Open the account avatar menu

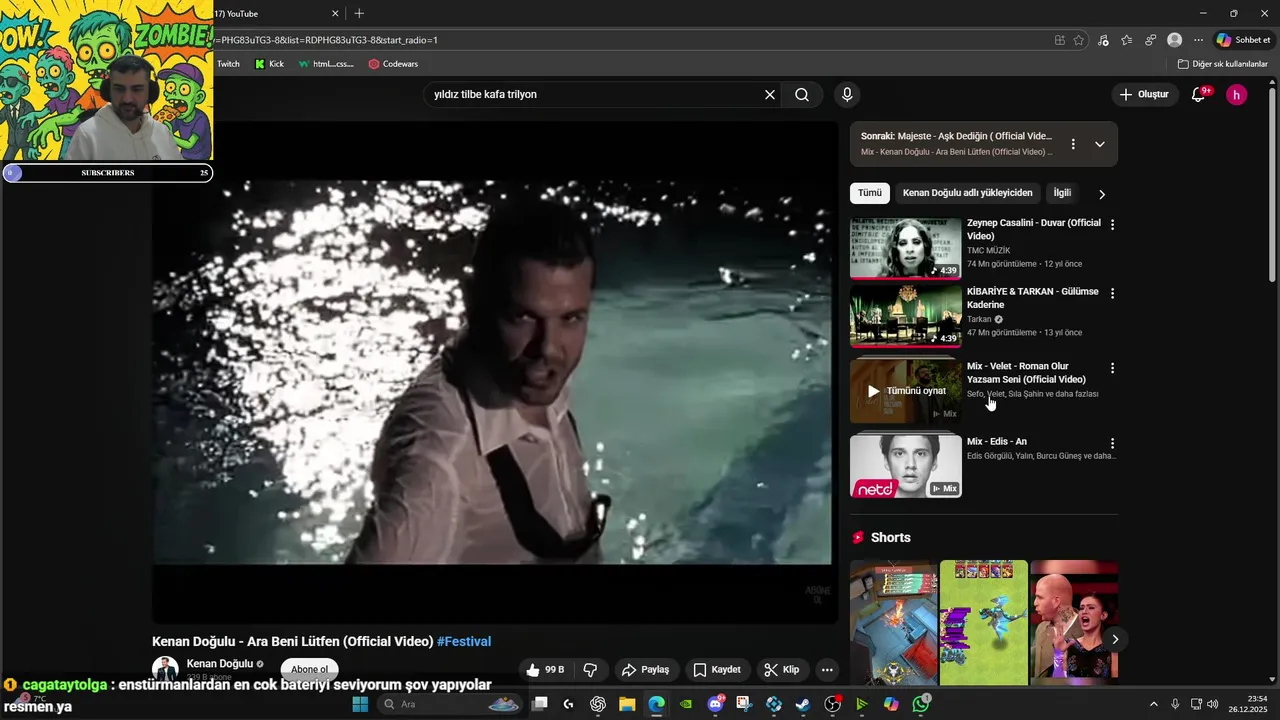[1237, 95]
